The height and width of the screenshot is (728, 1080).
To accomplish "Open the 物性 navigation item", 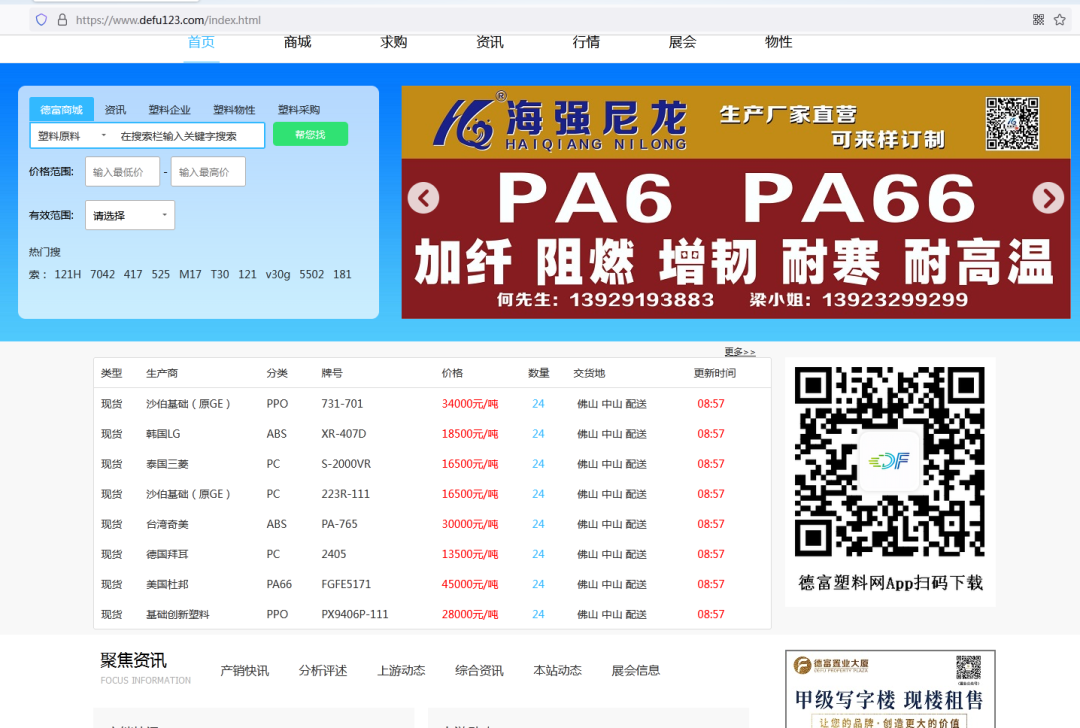I will [778, 42].
